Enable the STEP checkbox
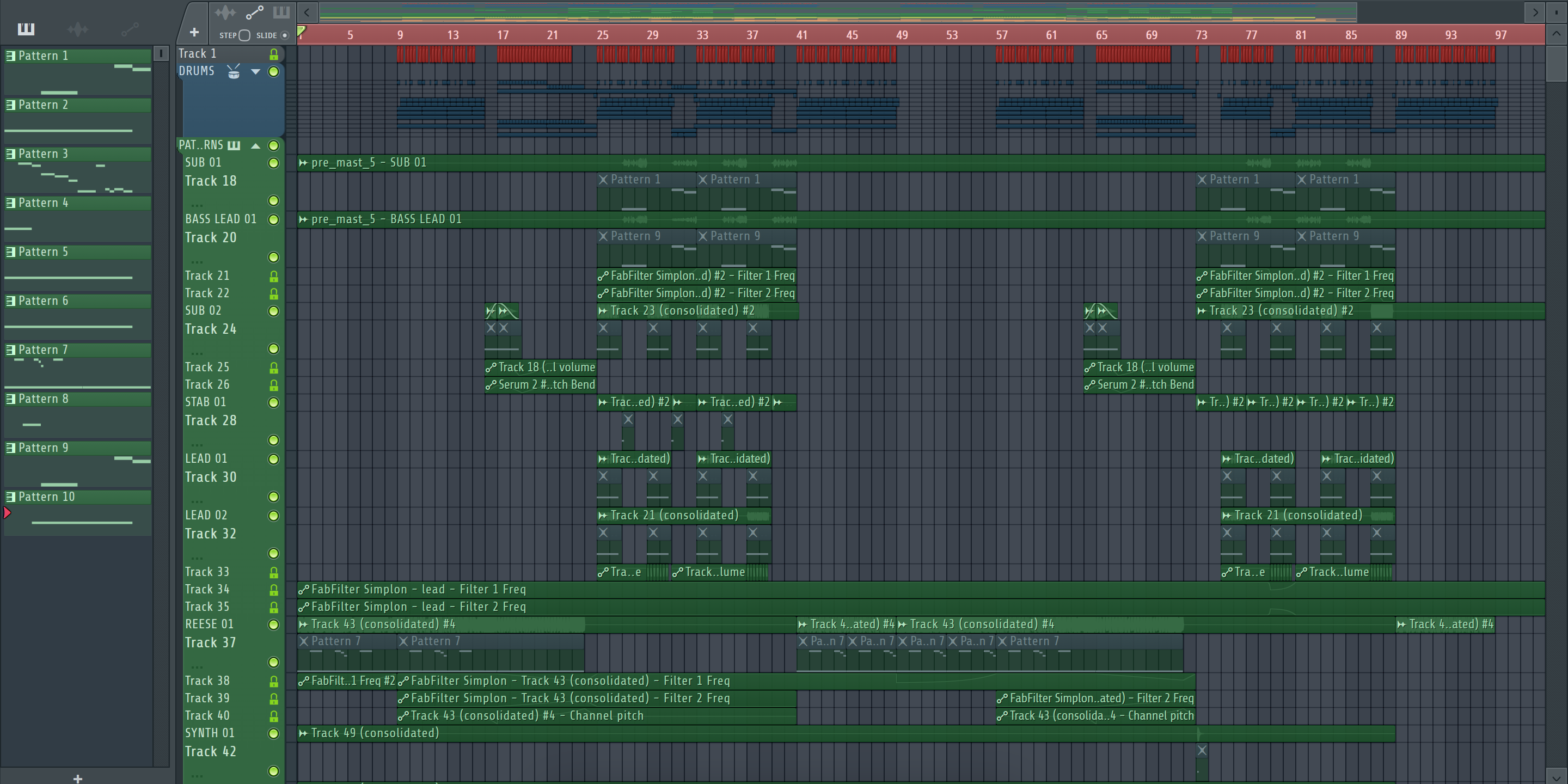The width and height of the screenshot is (1568, 784). coord(244,35)
